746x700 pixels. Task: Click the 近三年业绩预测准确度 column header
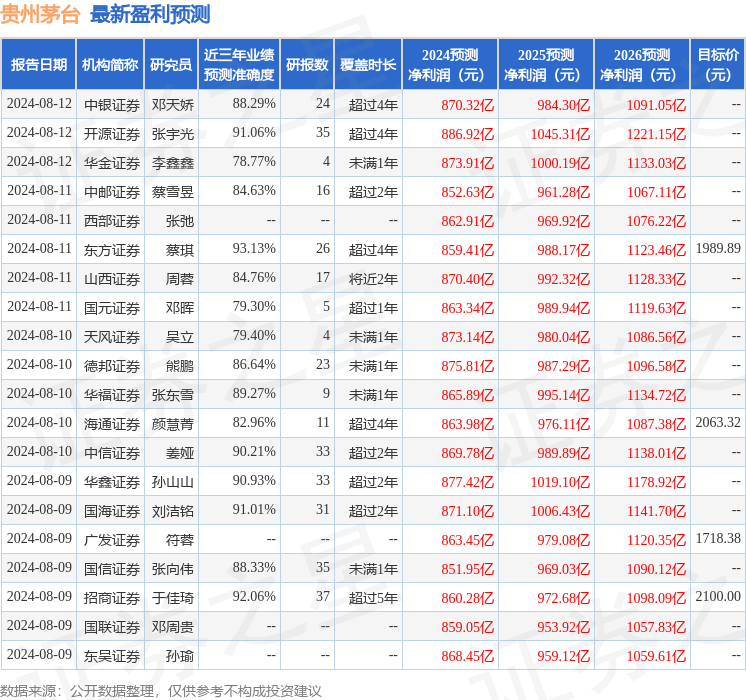(239, 64)
